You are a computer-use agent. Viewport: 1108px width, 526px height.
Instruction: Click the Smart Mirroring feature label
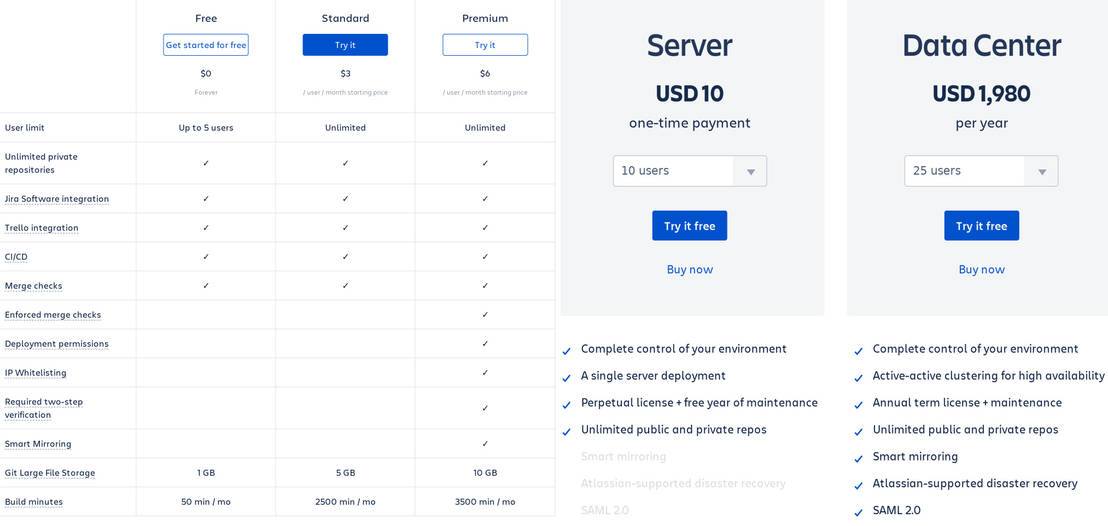pos(38,444)
